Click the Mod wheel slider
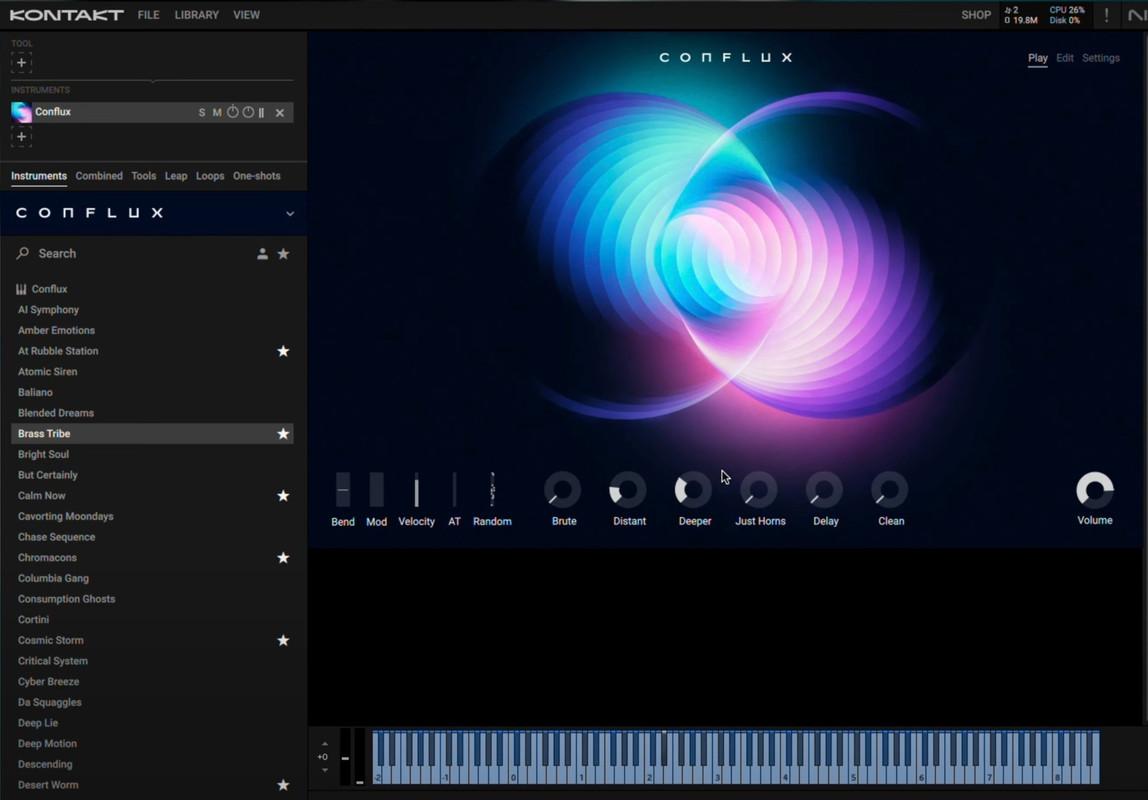1148x800 pixels. [376, 490]
